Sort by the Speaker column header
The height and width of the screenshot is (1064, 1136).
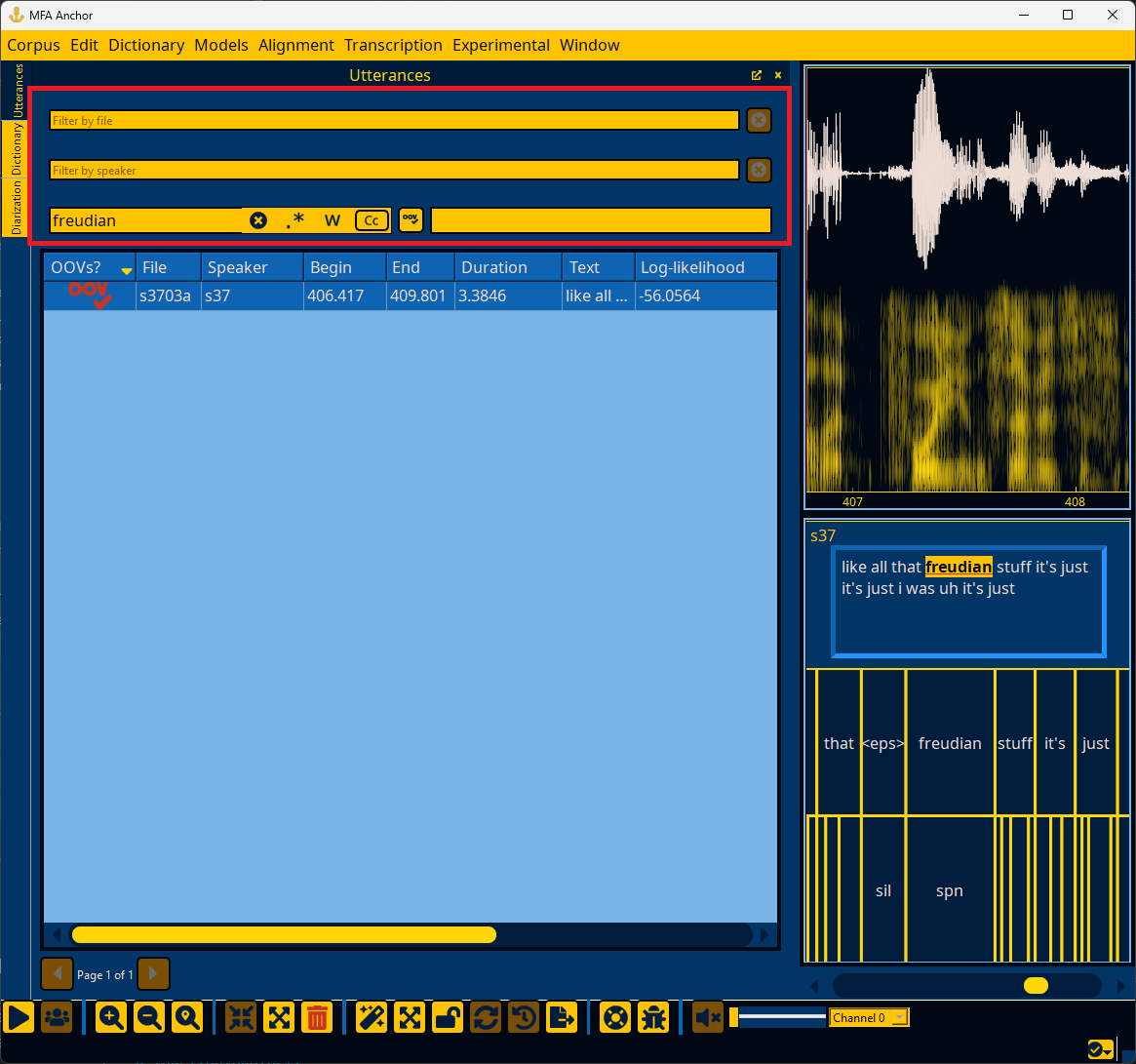[x=253, y=267]
